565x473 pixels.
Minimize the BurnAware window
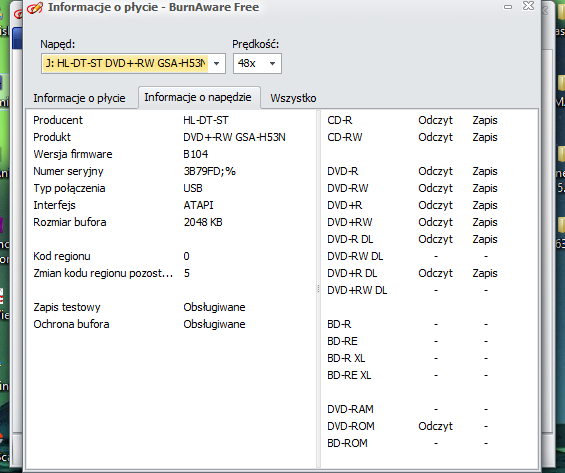(508, 7)
